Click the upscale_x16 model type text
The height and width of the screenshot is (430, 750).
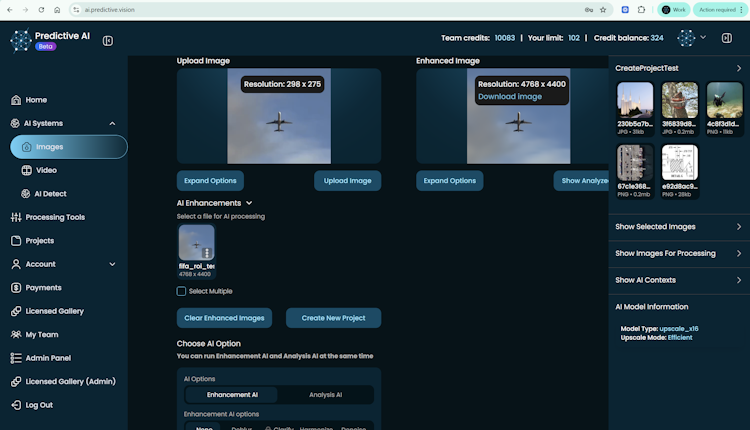pos(679,329)
